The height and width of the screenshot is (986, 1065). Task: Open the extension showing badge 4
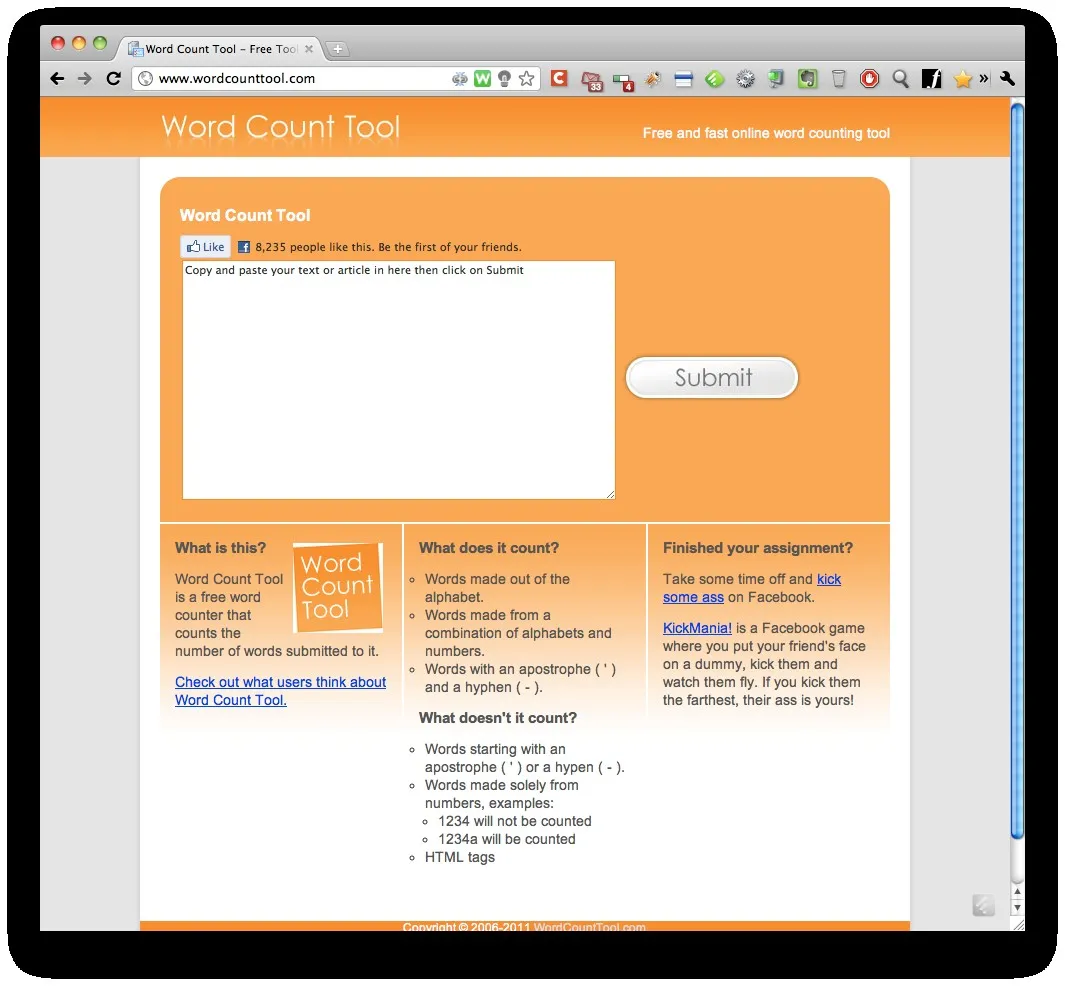pyautogui.click(x=623, y=82)
